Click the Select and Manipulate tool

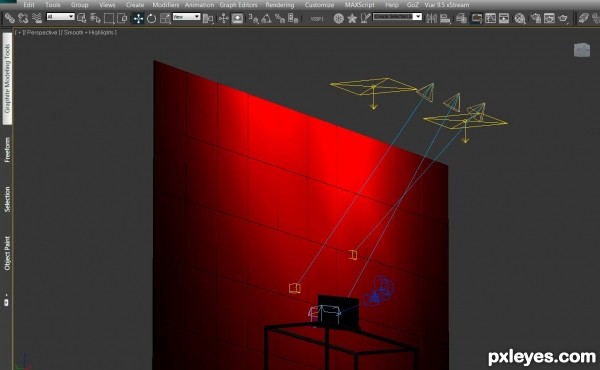tap(224, 18)
